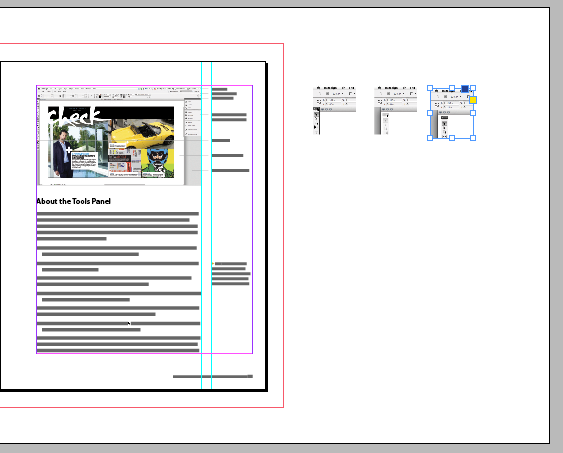Click the footer text line at page bottom
The width and height of the screenshot is (563, 453).
click(213, 377)
